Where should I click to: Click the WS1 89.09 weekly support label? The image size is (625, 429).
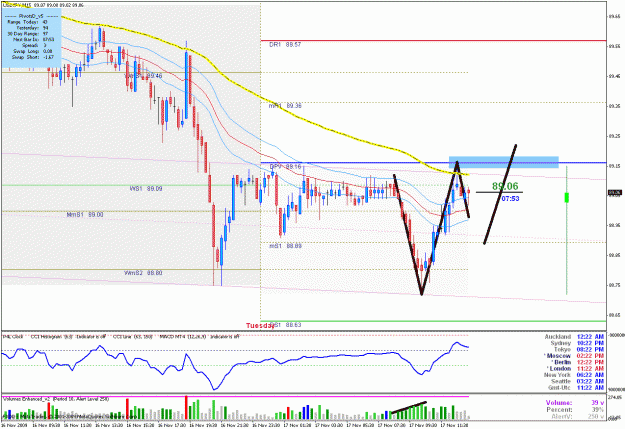(x=146, y=189)
